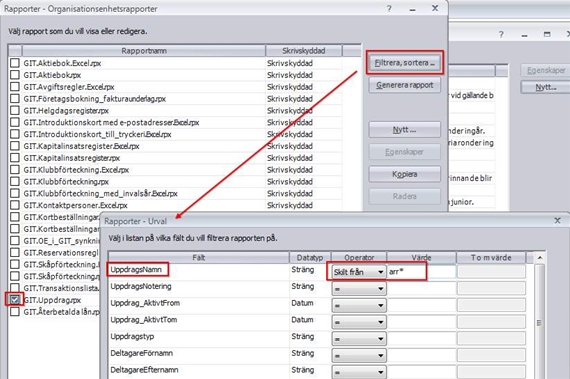Tick the GIT.Aktiebok.rpx report checkbox
Screen dimensions: 570x379
(15, 75)
